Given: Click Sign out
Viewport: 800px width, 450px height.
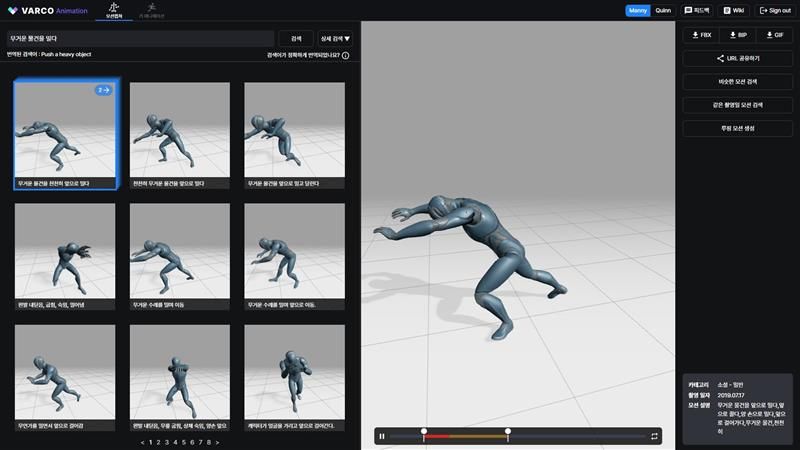Looking at the screenshot, I should tap(775, 10).
